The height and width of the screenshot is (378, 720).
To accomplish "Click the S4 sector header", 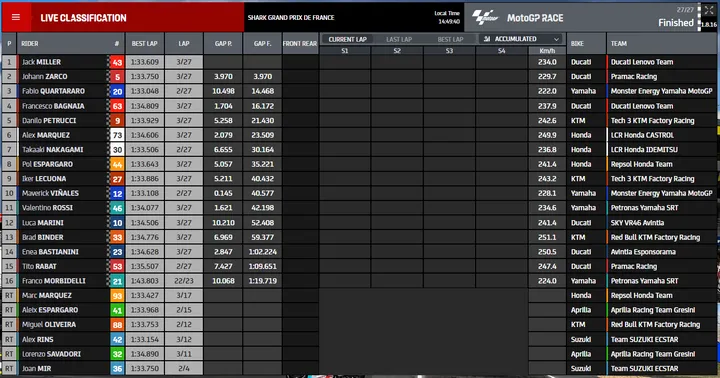I will click(x=501, y=51).
